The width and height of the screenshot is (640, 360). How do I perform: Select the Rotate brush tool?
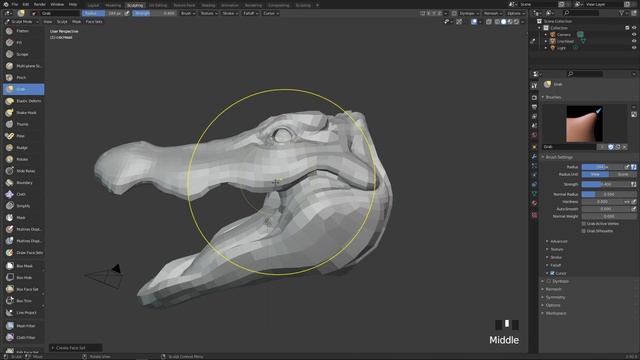click(x=23, y=159)
